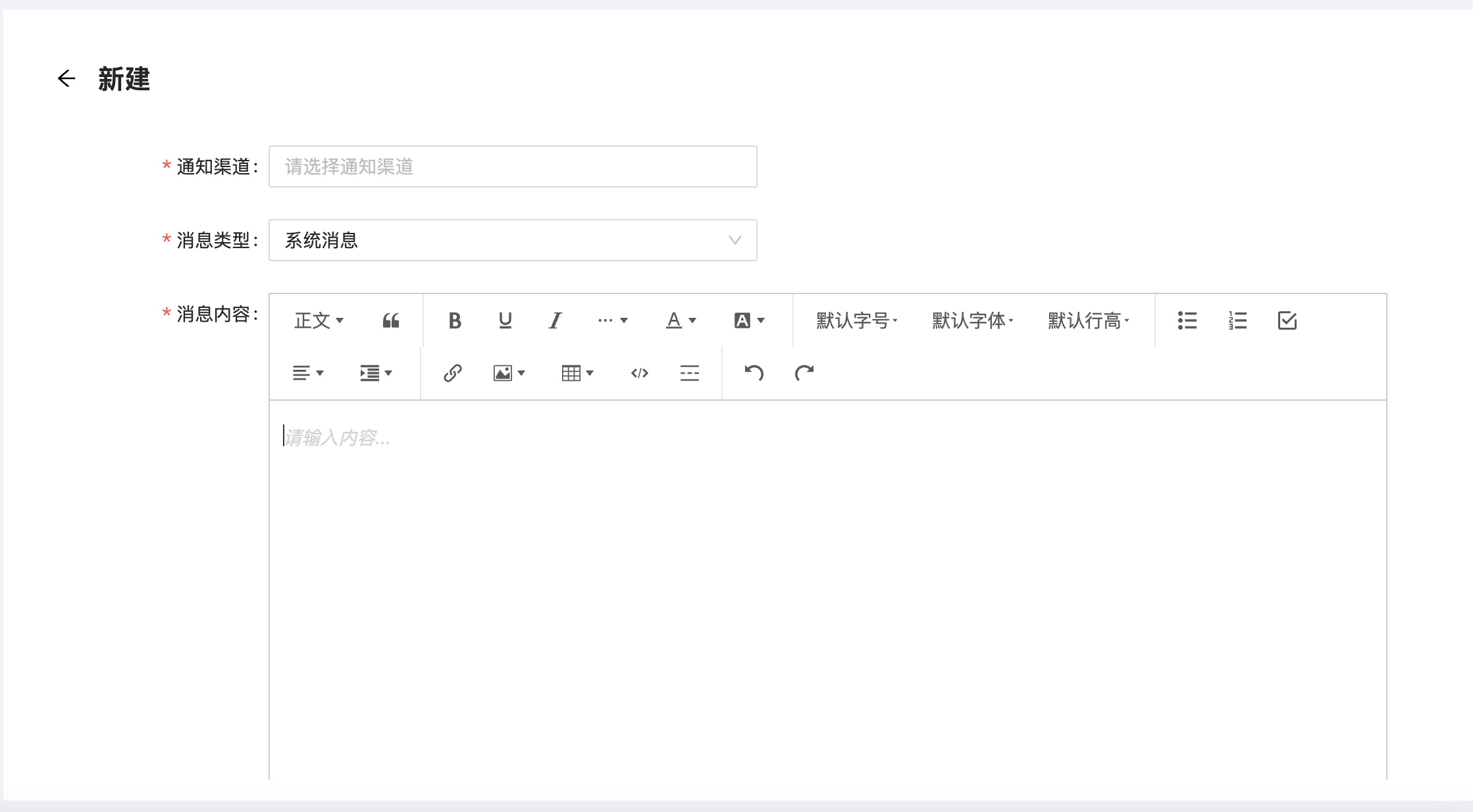Expand the 消息类型 chevron arrow

735,240
